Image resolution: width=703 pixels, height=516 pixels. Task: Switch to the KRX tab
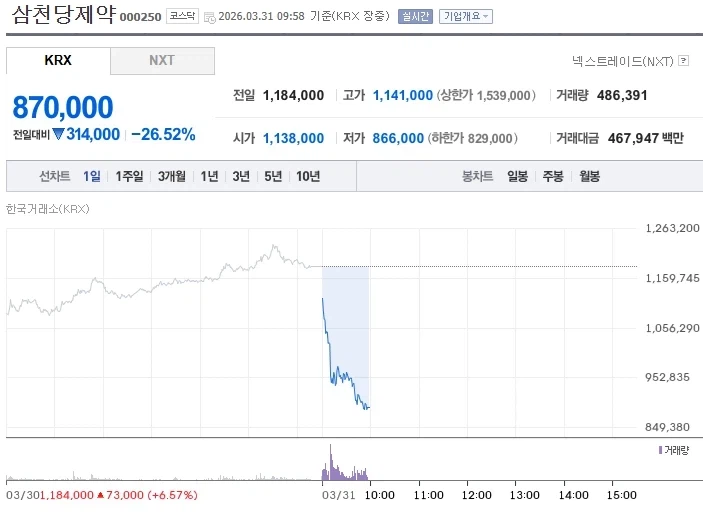point(58,60)
